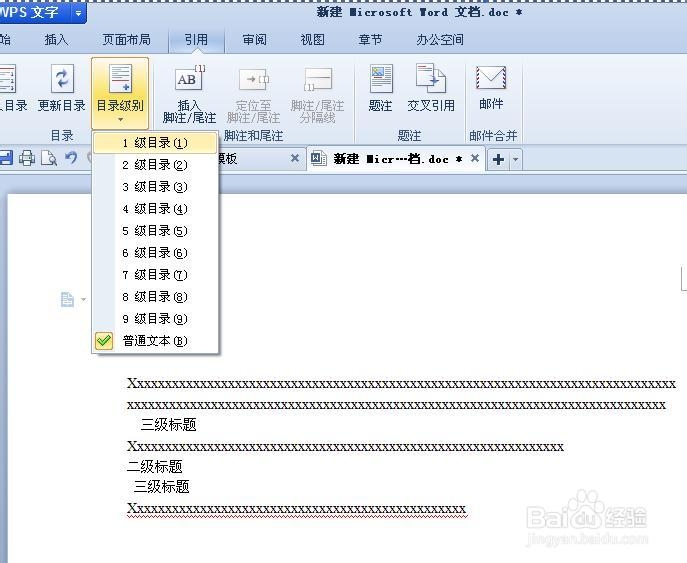Click the new document tab plus icon
Viewport: 687px width, 563px height.
498,159
